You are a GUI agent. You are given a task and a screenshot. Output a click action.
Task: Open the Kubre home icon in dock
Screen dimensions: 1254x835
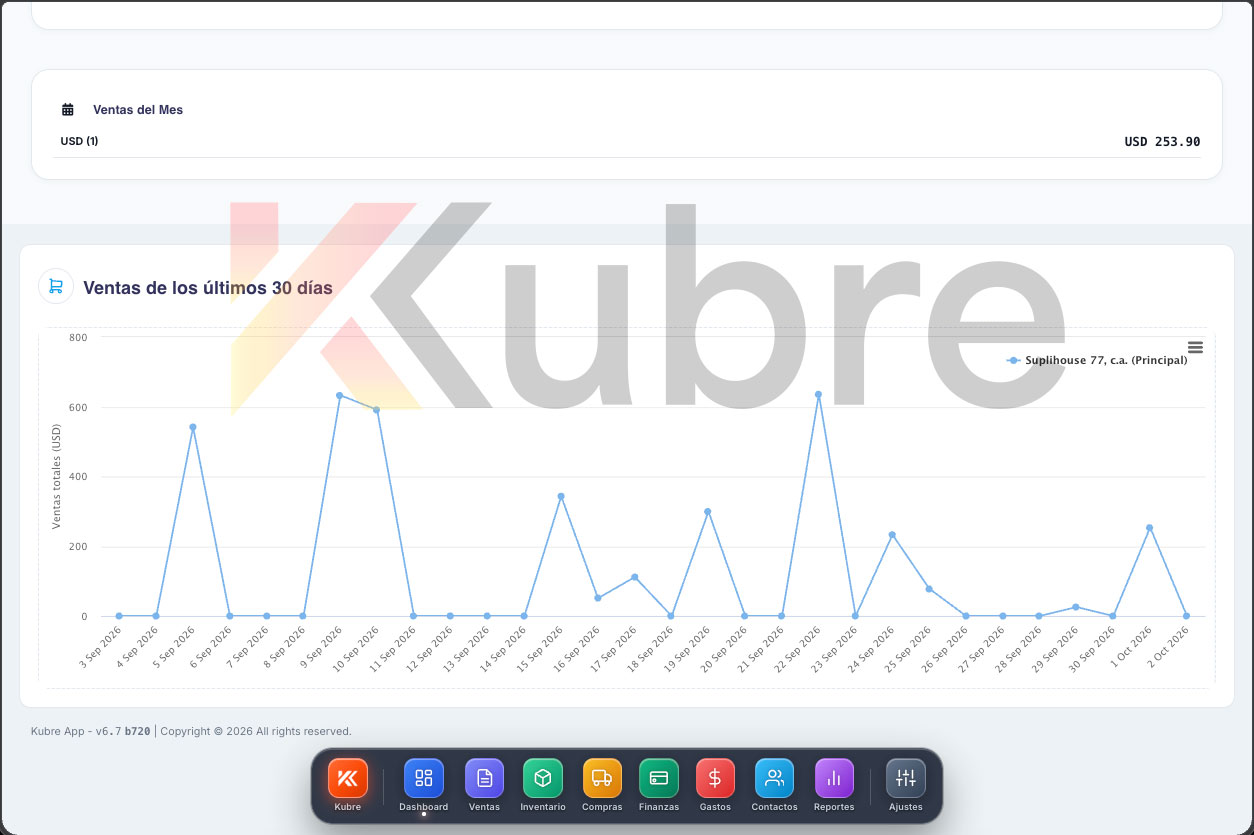[x=348, y=778]
